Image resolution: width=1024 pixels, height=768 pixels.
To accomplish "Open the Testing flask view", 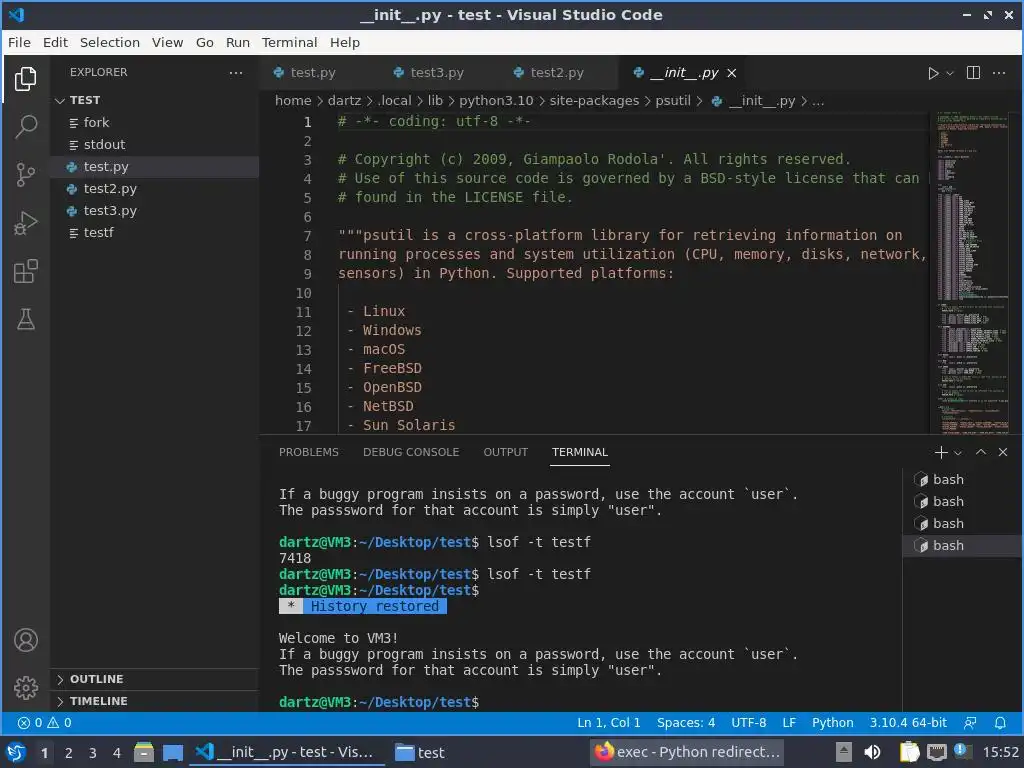I will point(25,319).
